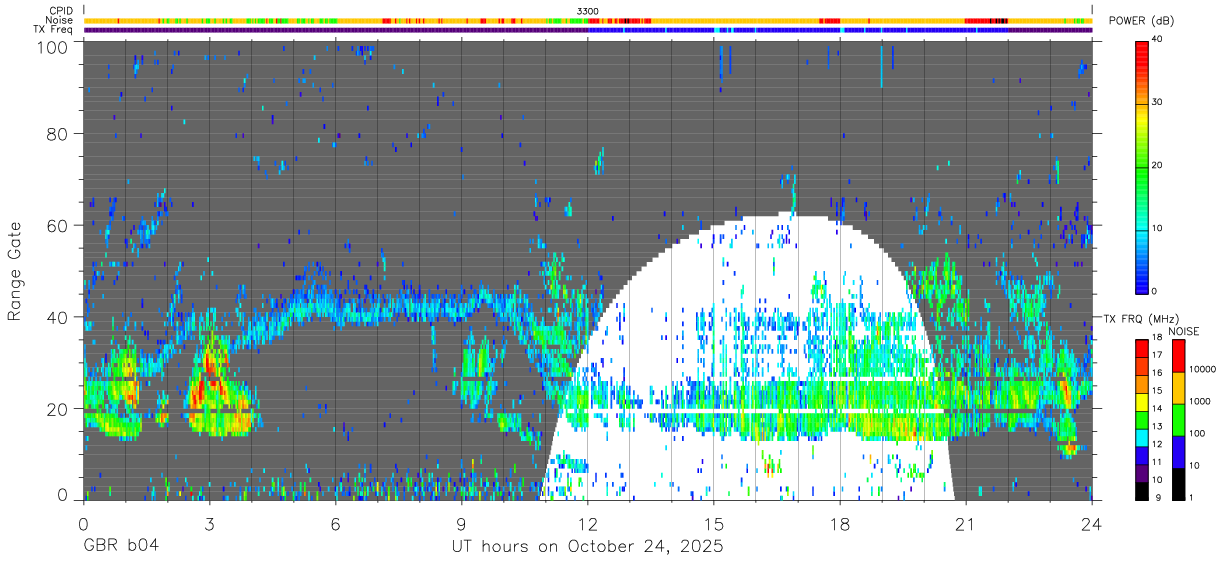Viewport: 1228px width, 567px height.
Task: Click the 100 tick on Range Gate axis
Action: coord(54,47)
